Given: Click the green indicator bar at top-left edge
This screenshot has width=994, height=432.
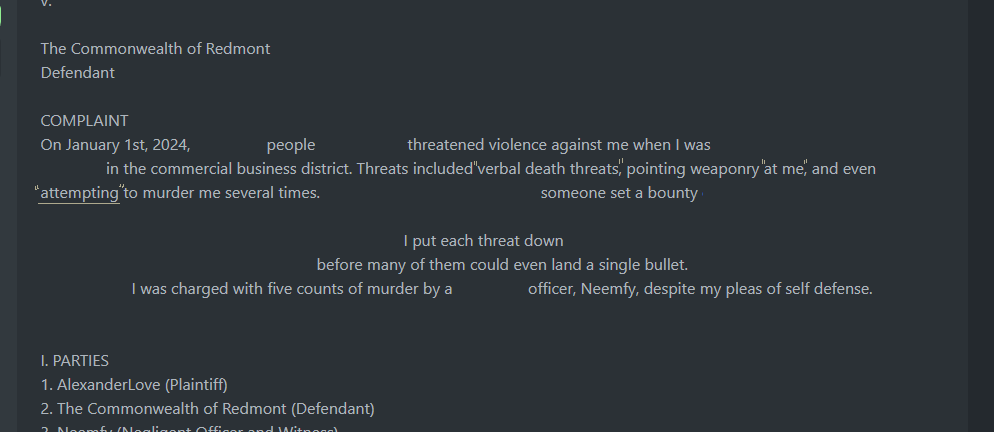Looking at the screenshot, I should point(1,15).
